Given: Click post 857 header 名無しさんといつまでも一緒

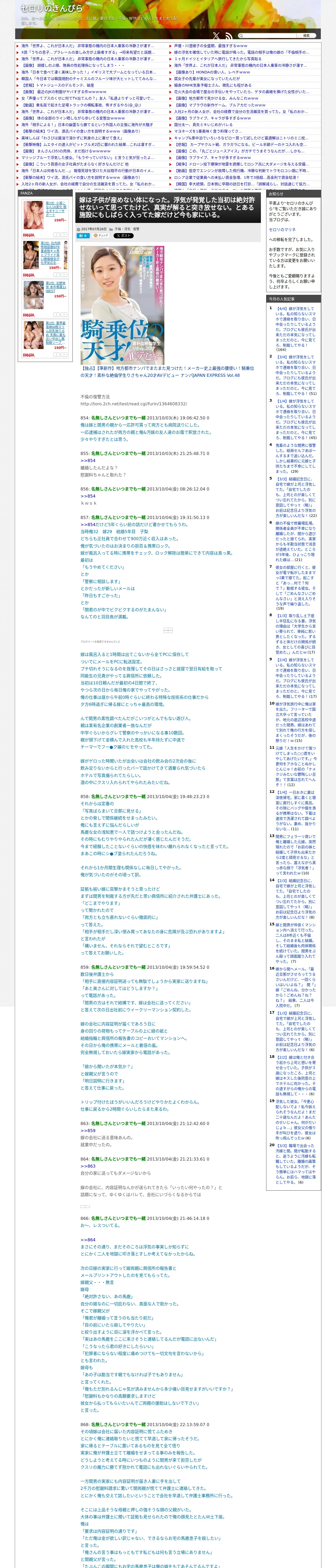Looking at the screenshot, I should 118,517.
